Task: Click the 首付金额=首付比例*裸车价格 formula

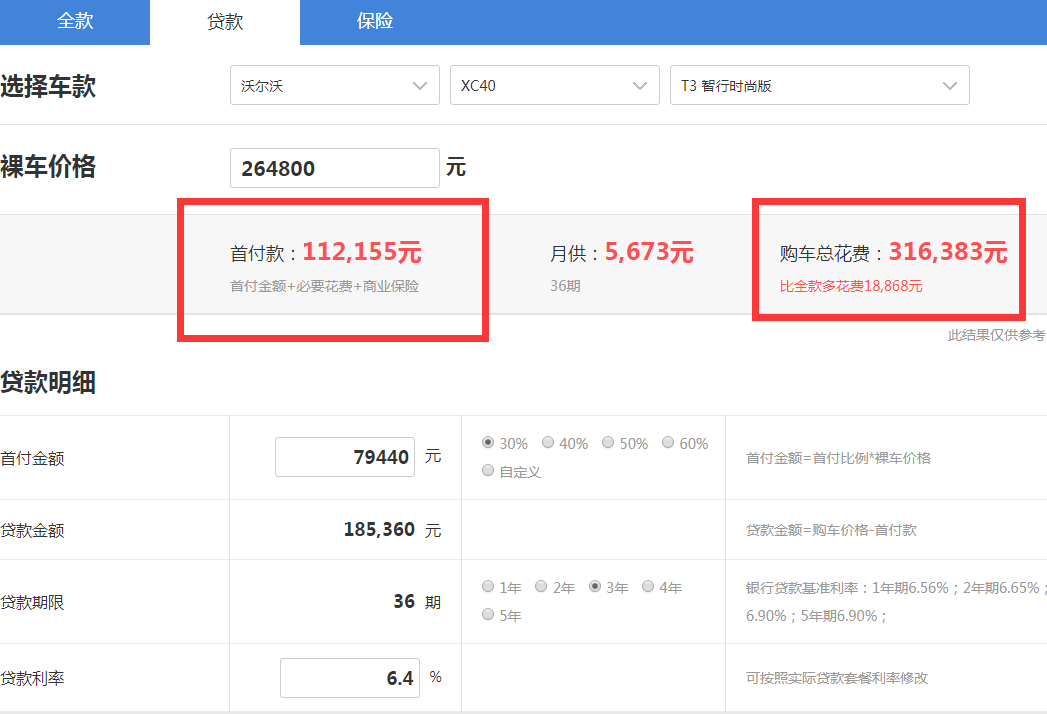Action: click(x=838, y=458)
